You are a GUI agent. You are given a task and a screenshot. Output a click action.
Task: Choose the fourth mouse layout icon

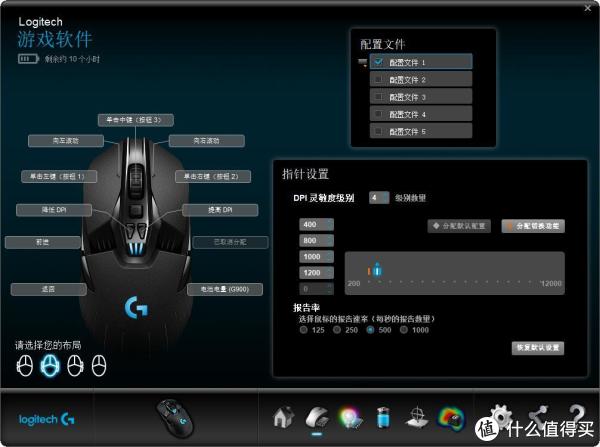click(x=99, y=365)
